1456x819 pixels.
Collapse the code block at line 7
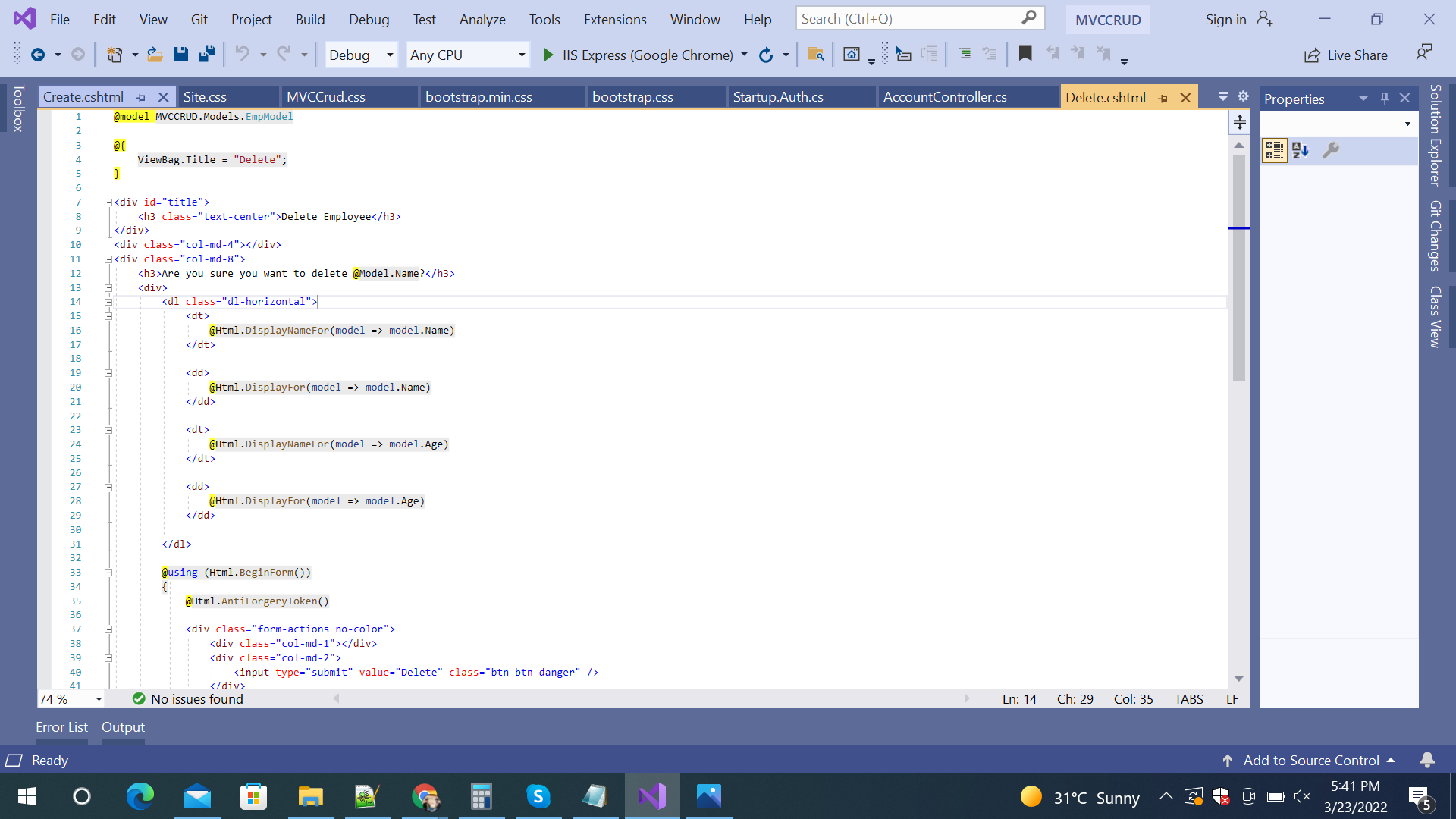(108, 202)
